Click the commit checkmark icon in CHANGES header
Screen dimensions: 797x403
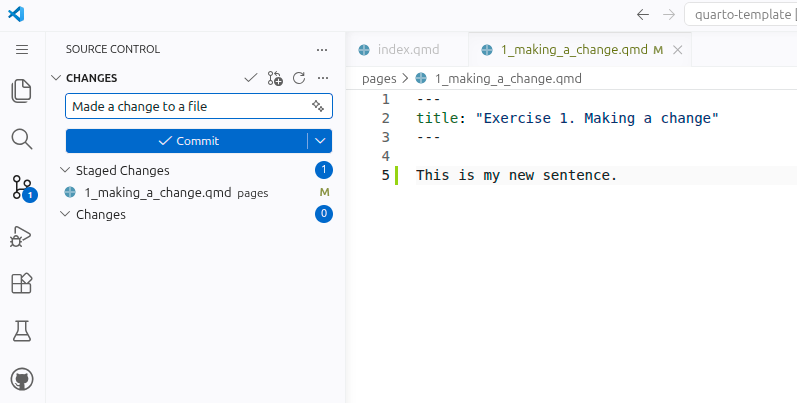pos(251,78)
